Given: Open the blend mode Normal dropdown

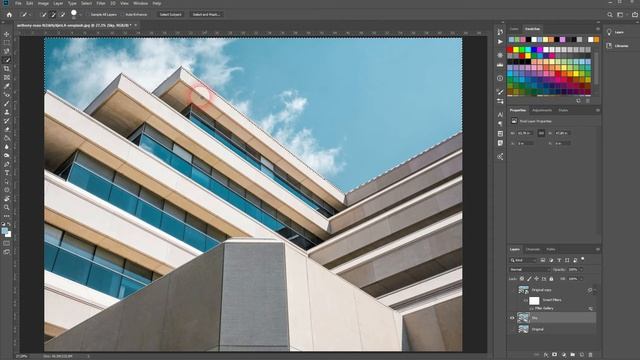Looking at the screenshot, I should (529, 270).
